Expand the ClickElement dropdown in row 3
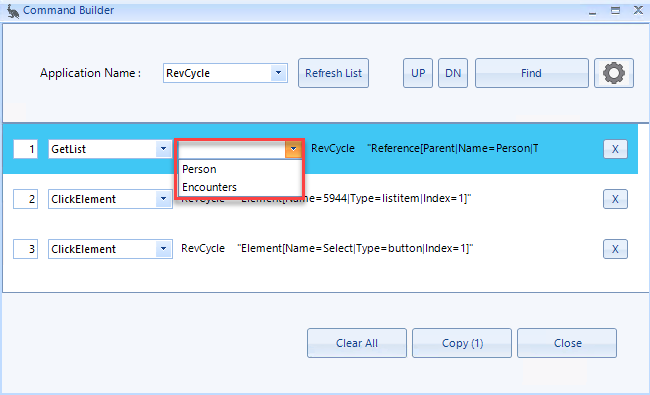The height and width of the screenshot is (395, 650). 163,249
